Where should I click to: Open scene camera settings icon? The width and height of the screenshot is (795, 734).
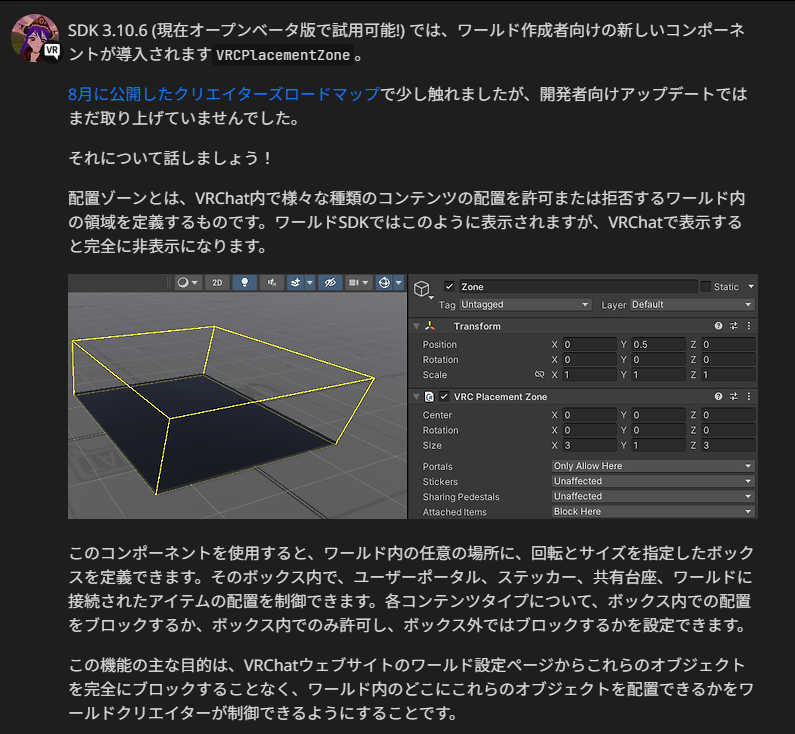359,282
